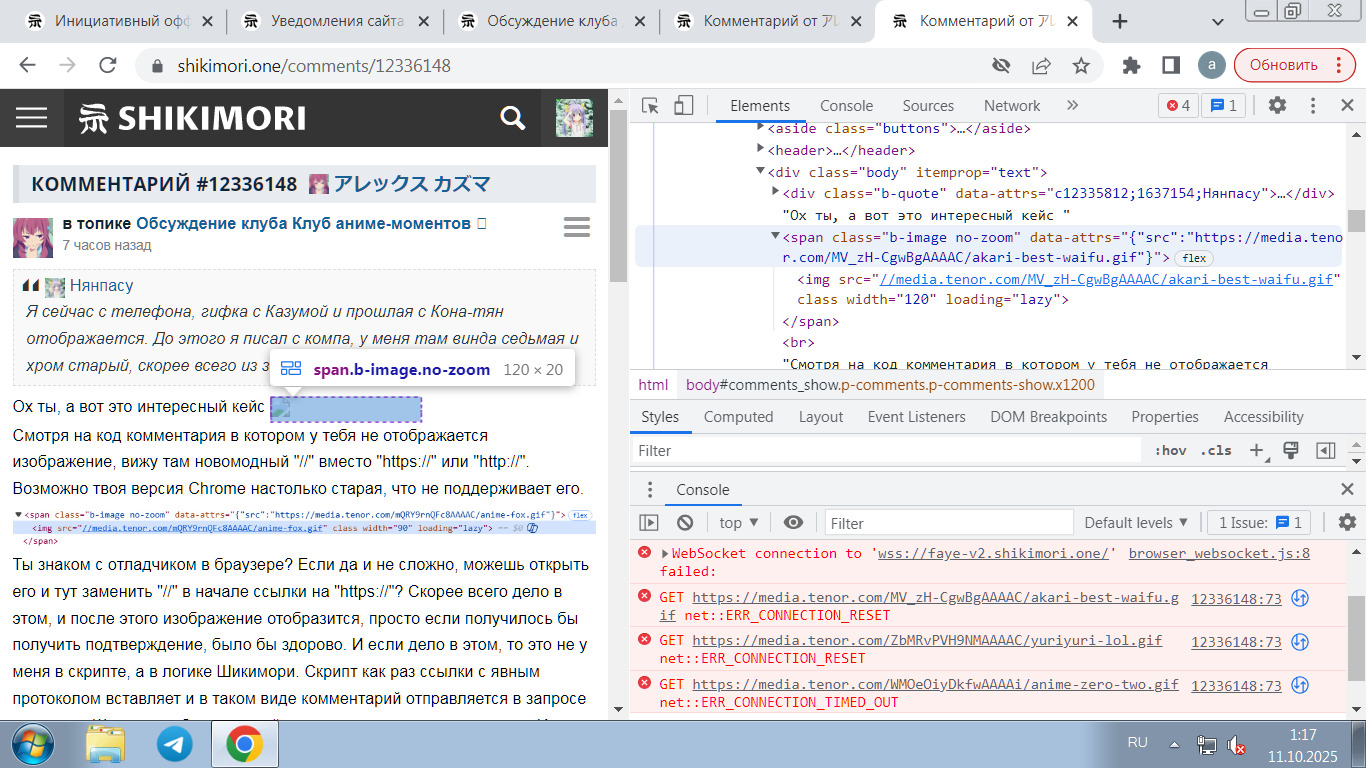Open the Shikimori hamburger main menu

point(32,118)
